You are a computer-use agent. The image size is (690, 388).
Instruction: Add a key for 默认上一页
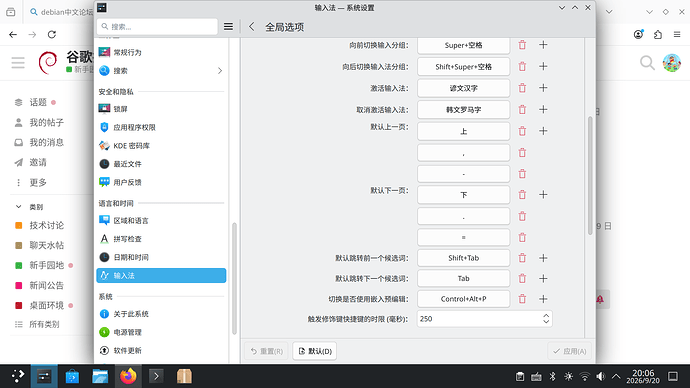coord(543,131)
